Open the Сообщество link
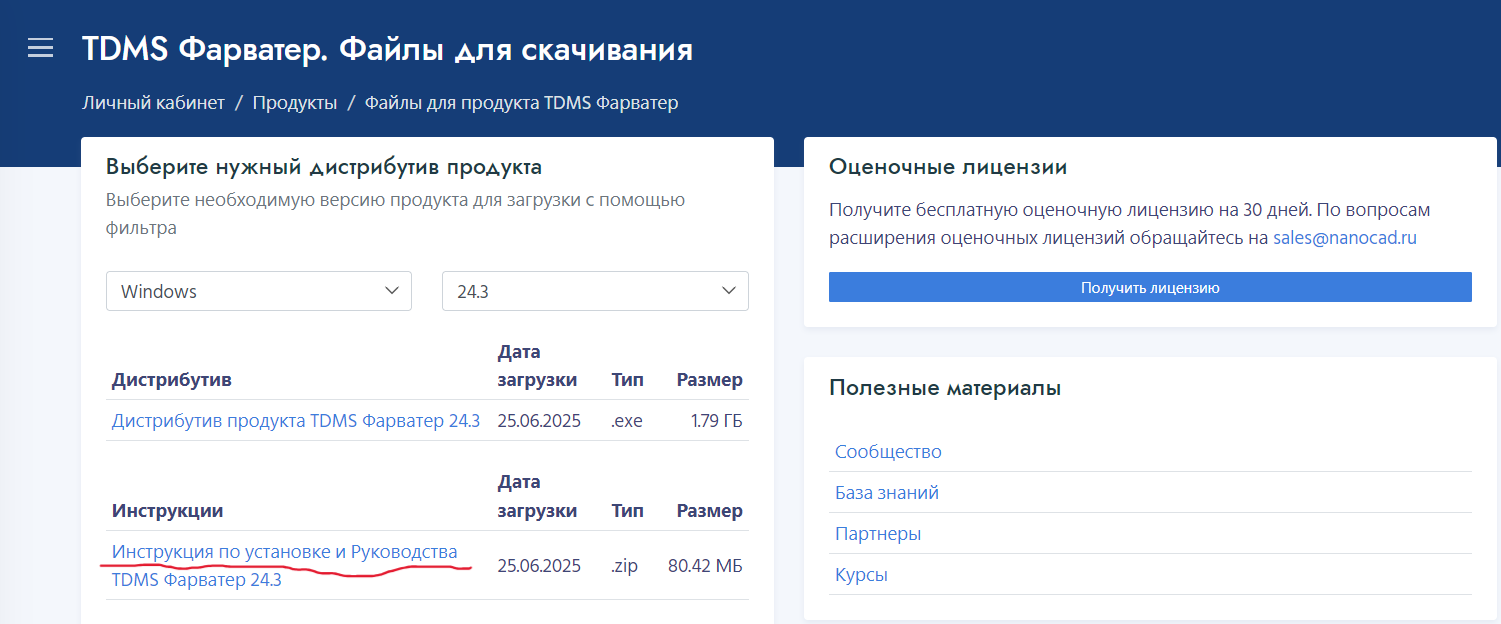This screenshot has height=624, width=1501. point(888,451)
